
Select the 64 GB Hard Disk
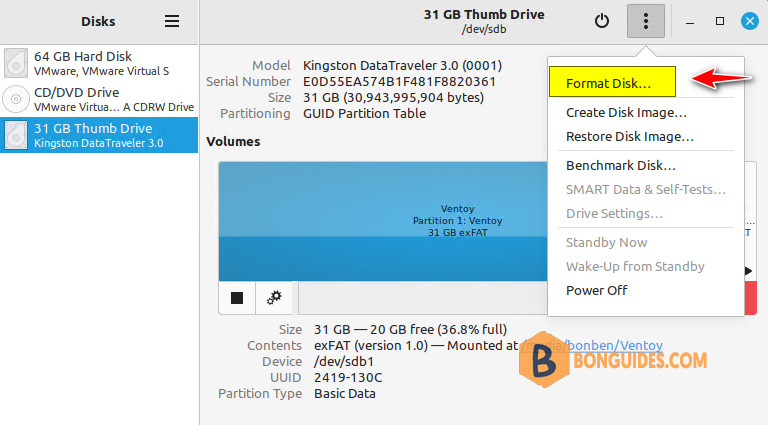point(99,63)
